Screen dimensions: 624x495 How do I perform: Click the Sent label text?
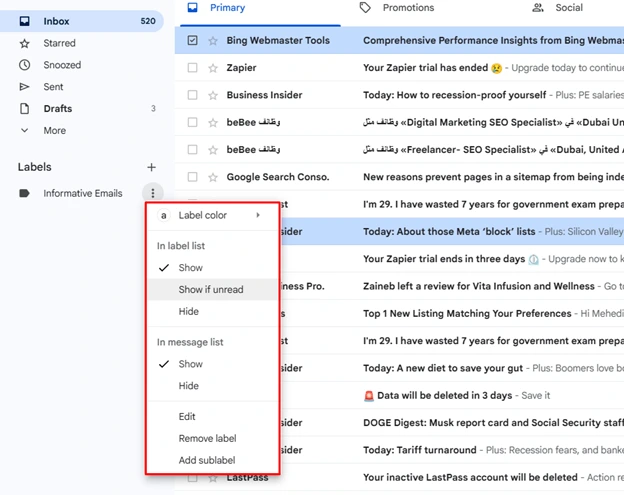(53, 87)
